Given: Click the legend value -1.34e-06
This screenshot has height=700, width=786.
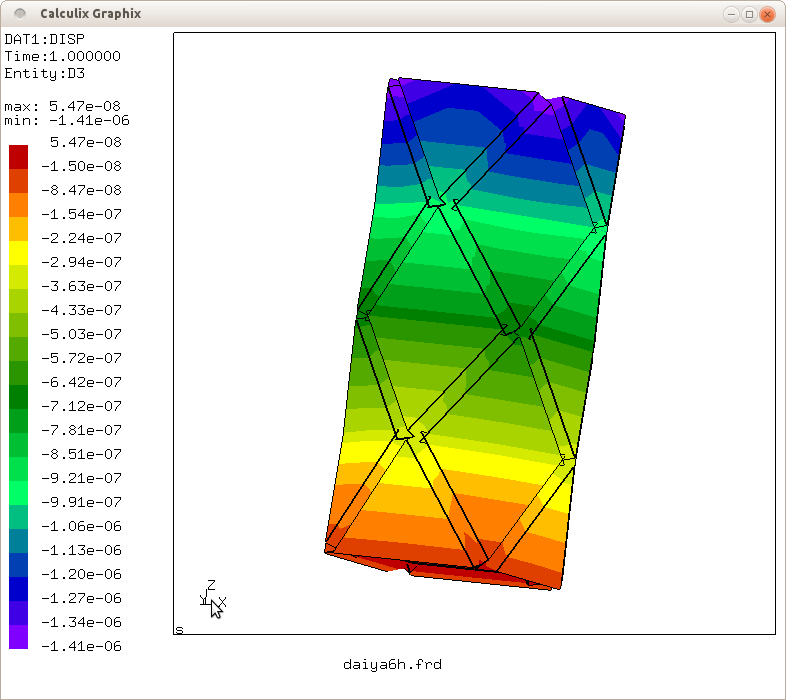Looking at the screenshot, I should pyautogui.click(x=82, y=622).
